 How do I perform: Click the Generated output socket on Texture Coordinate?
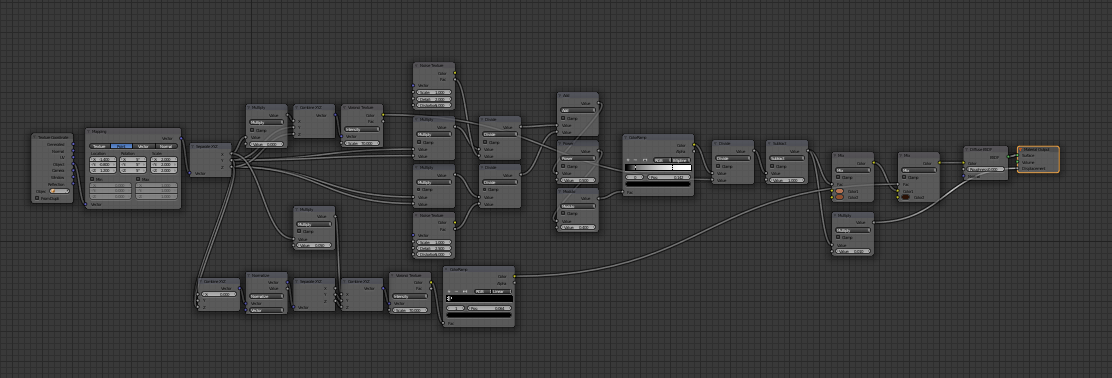pyautogui.click(x=73, y=144)
